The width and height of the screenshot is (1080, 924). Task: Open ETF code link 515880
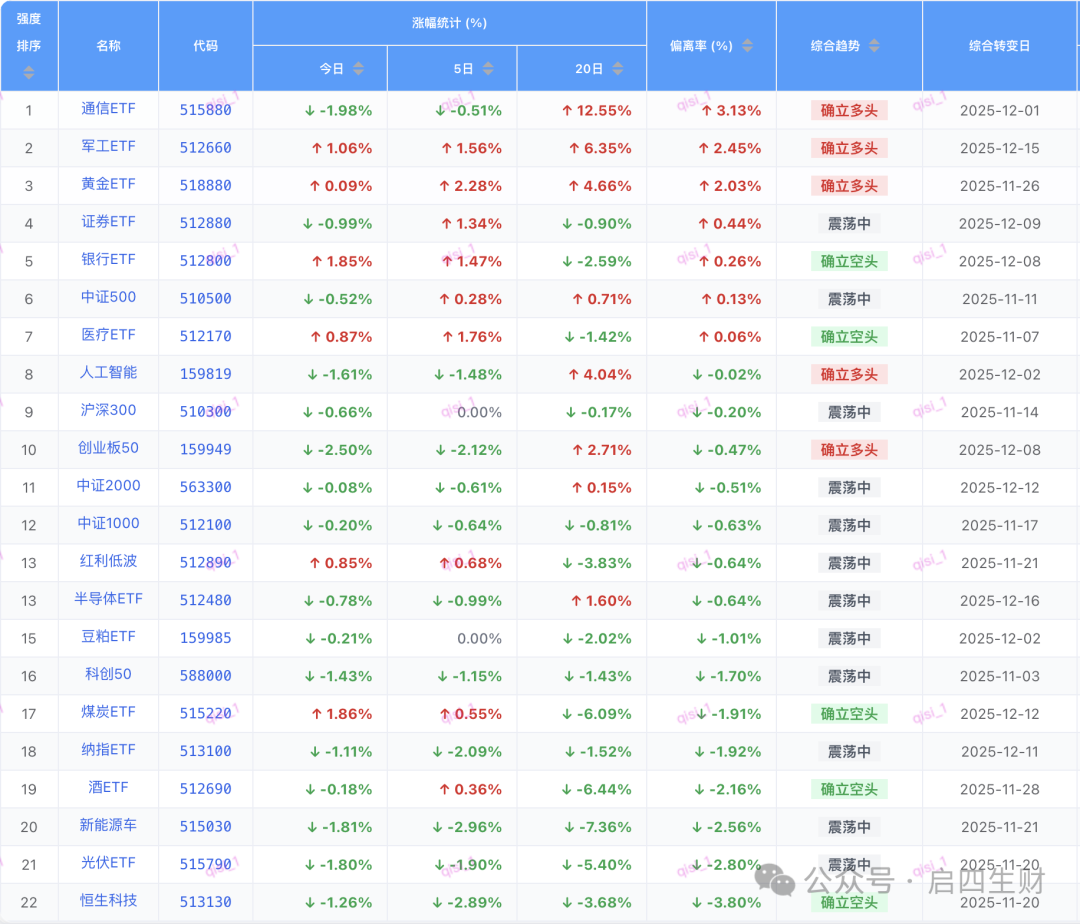205,109
